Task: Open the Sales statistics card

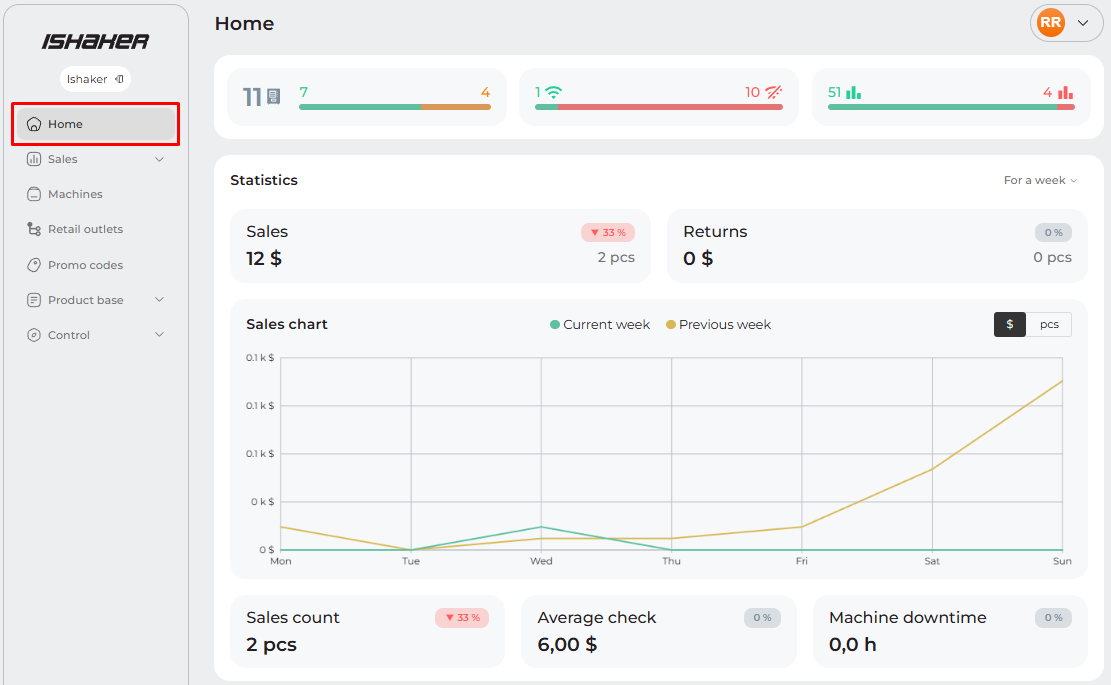Action: [440, 246]
